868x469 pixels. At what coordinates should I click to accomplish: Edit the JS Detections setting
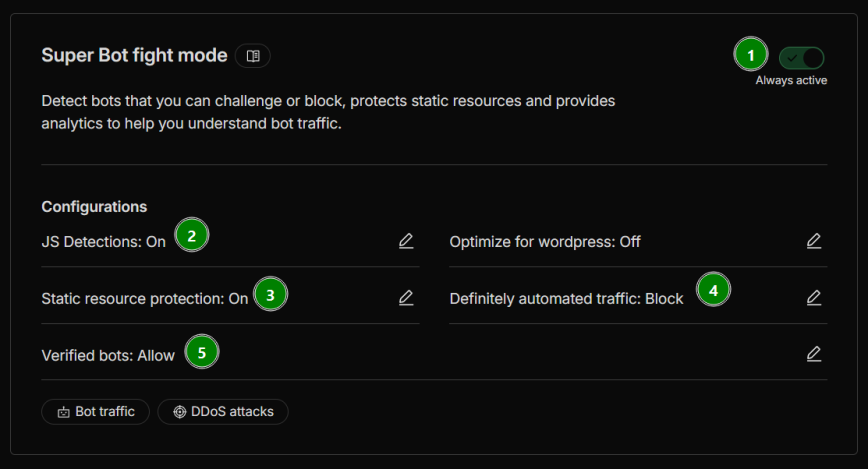tap(406, 241)
